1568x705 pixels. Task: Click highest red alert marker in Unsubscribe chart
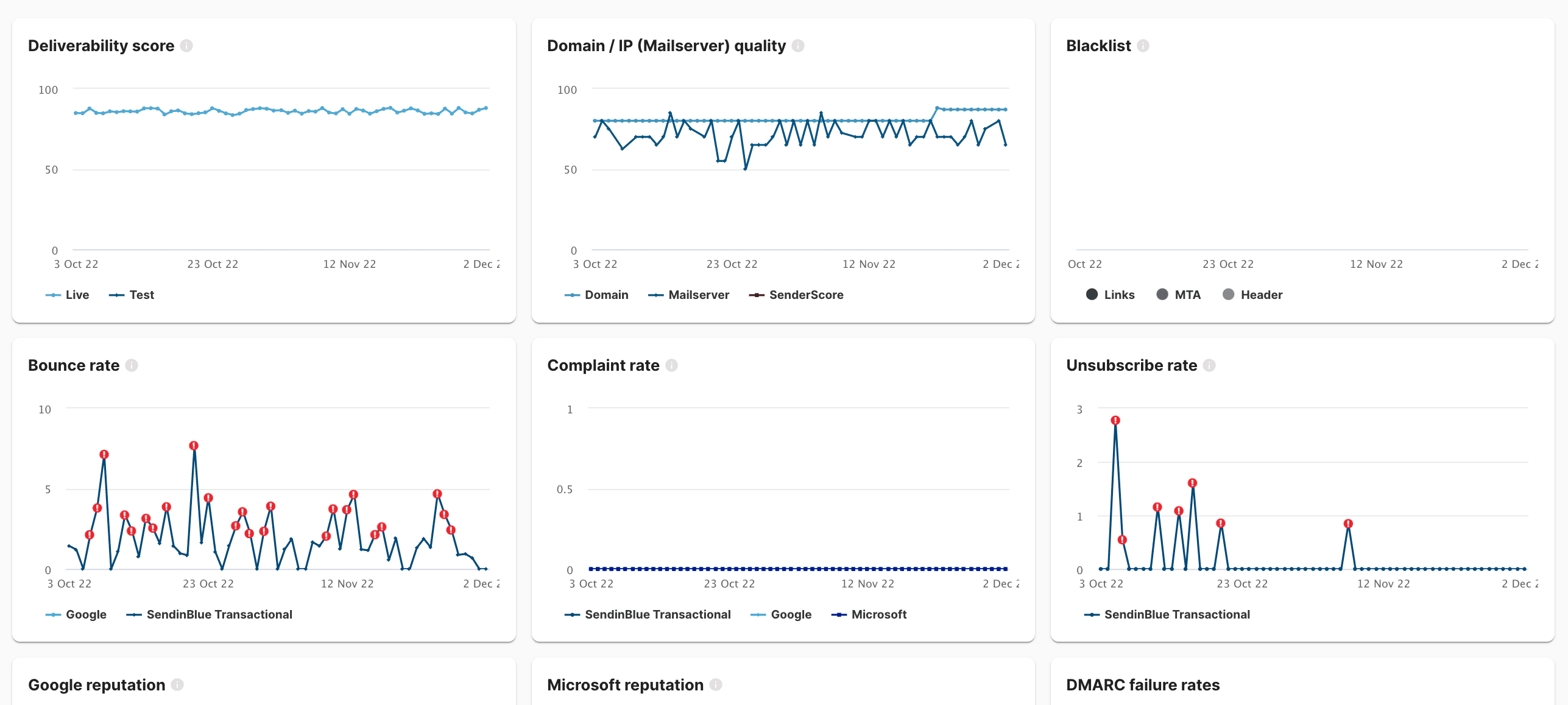click(1115, 421)
